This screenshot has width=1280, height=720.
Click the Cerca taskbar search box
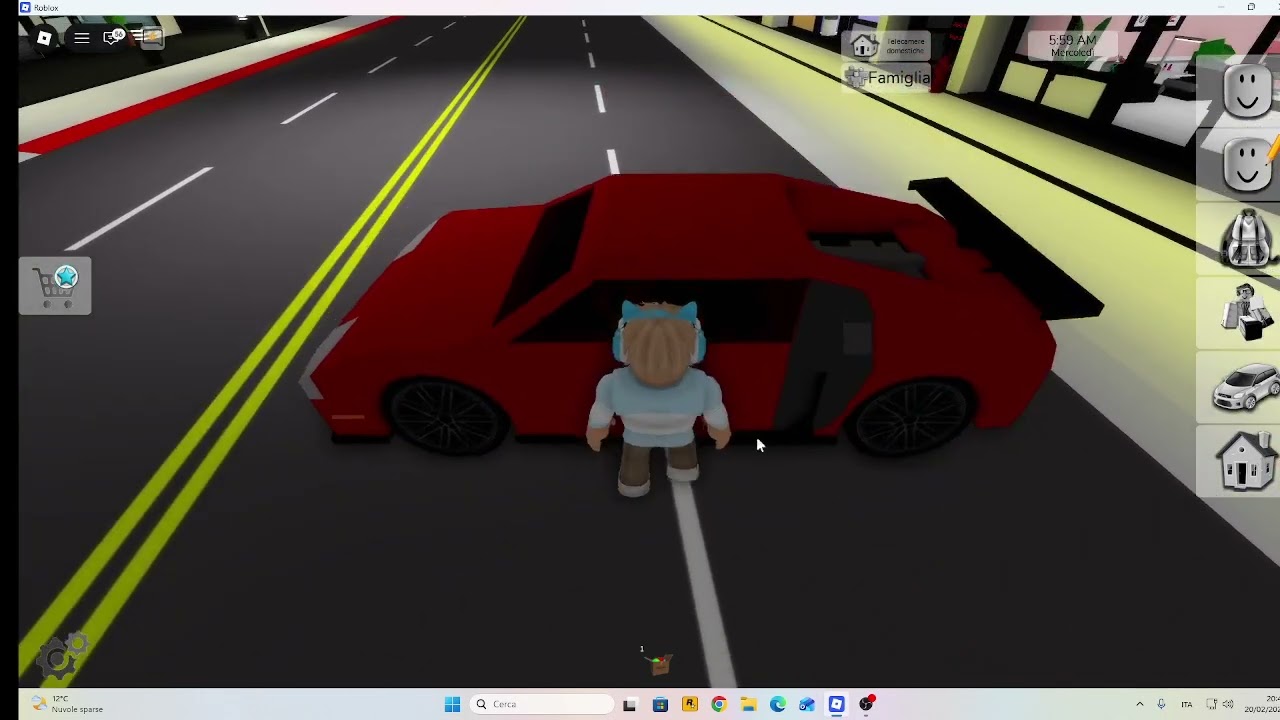coord(542,704)
